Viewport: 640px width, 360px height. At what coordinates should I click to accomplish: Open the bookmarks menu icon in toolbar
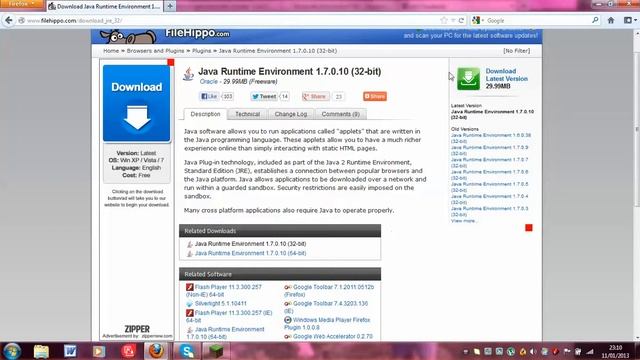pyautogui.click(x=628, y=20)
